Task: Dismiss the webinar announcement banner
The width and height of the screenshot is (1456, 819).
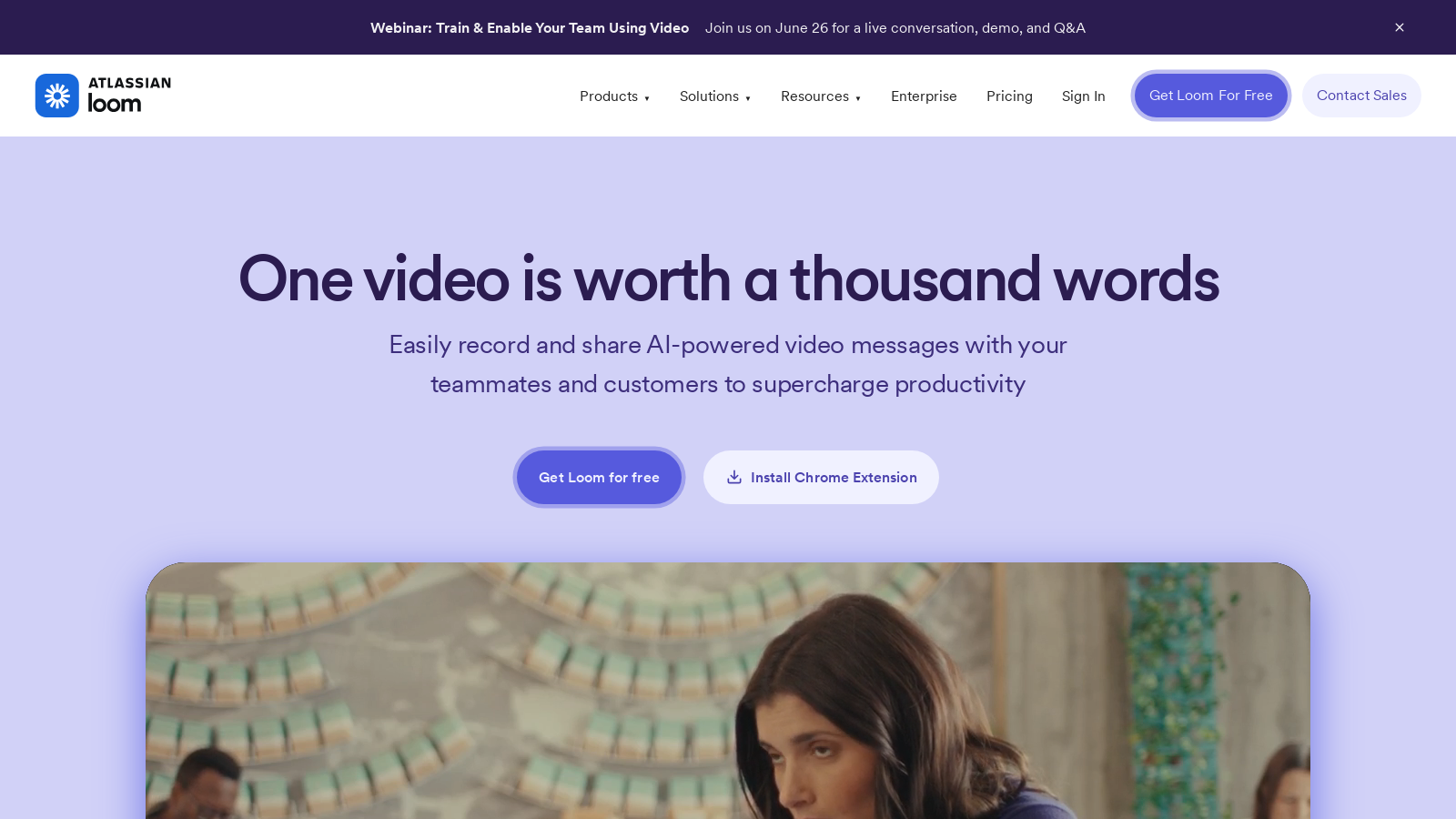Action: 1400,27
